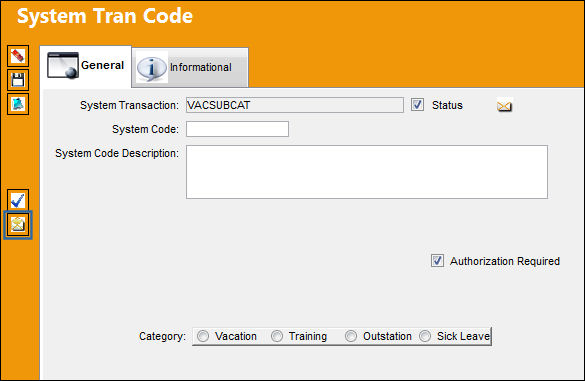
Task: Click the highlighted envelope icon in sidebar
Action: pos(18,225)
